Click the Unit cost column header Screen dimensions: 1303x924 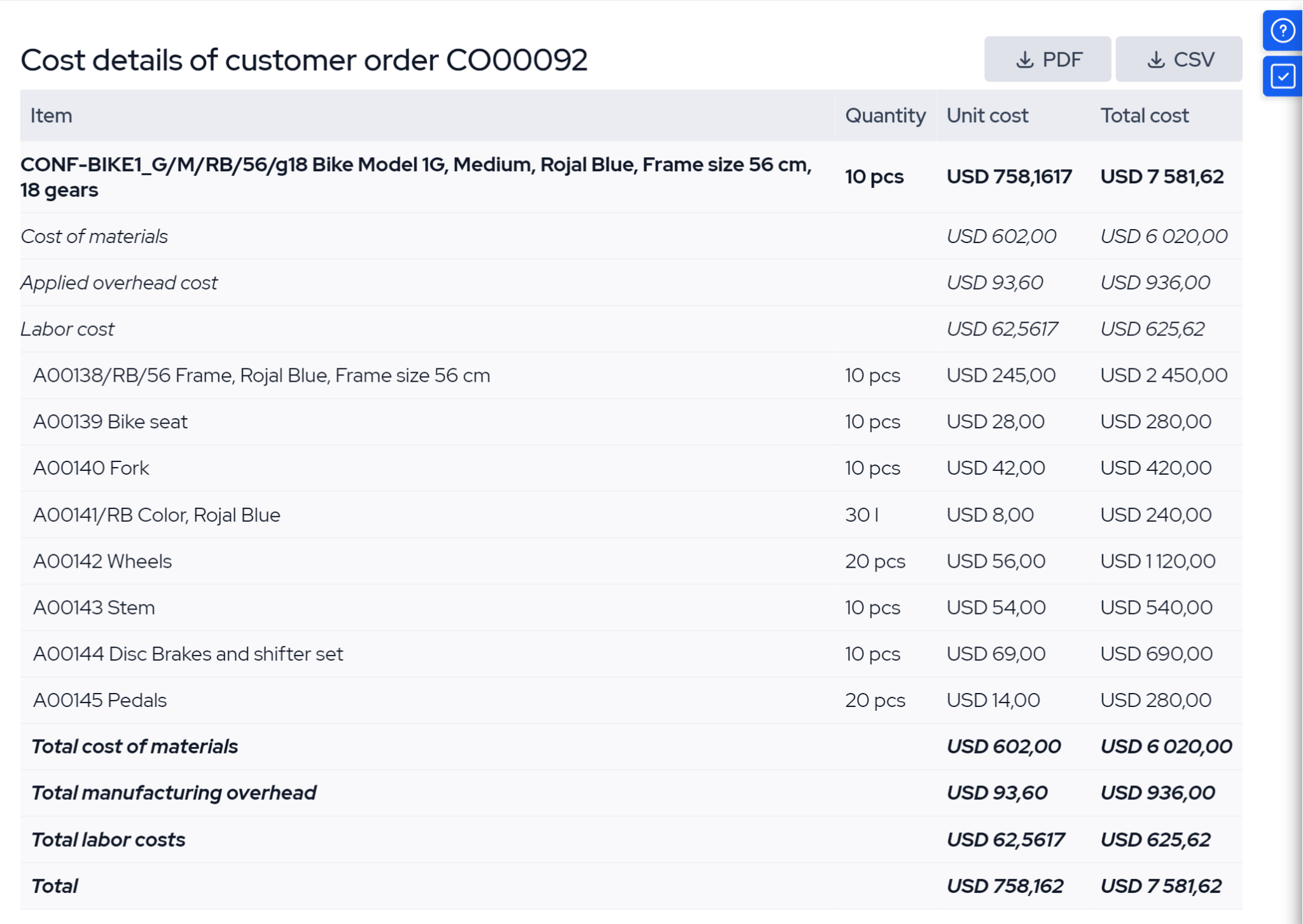coord(987,115)
